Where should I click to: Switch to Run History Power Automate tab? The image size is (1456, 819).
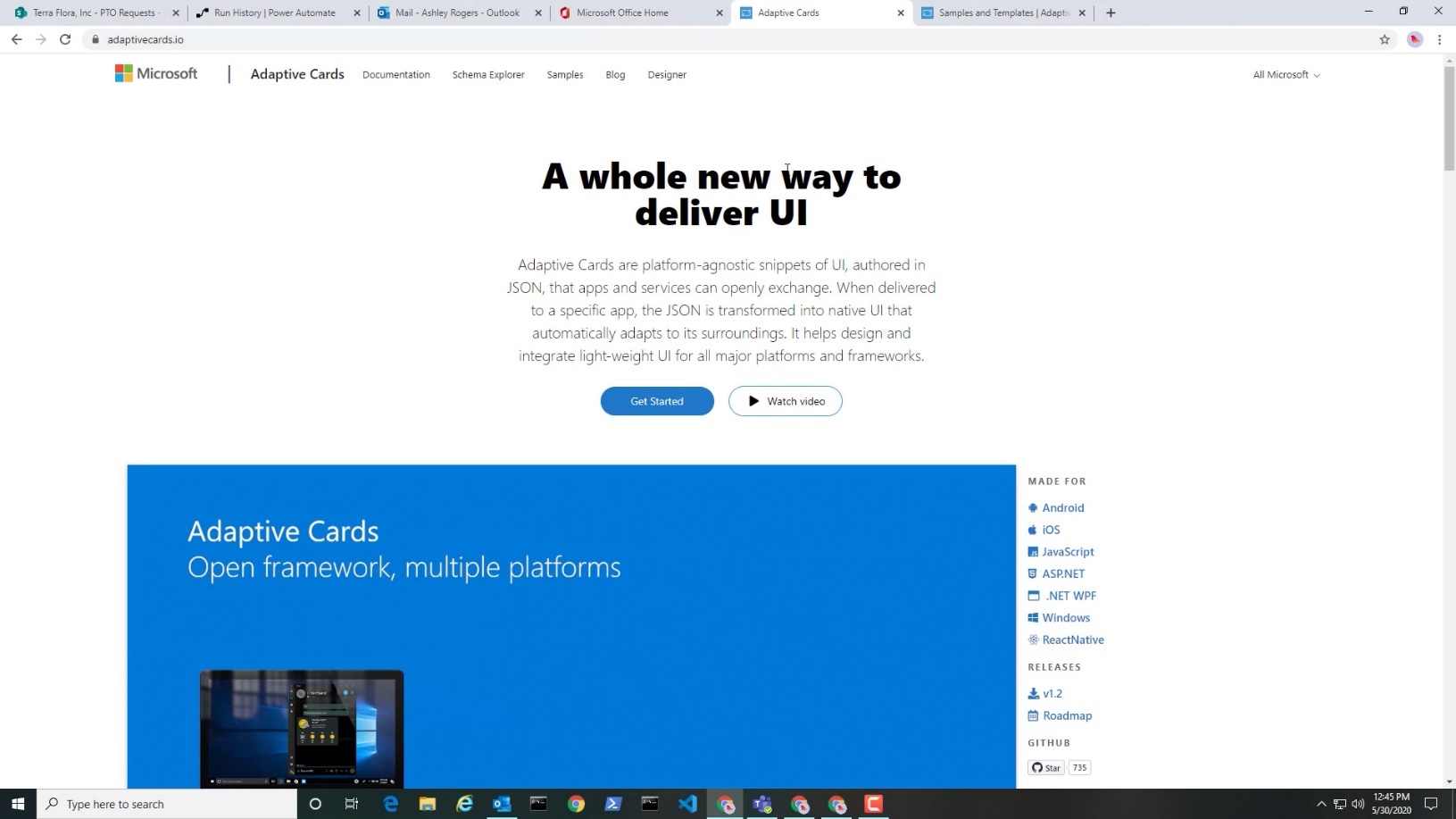pos(275,13)
